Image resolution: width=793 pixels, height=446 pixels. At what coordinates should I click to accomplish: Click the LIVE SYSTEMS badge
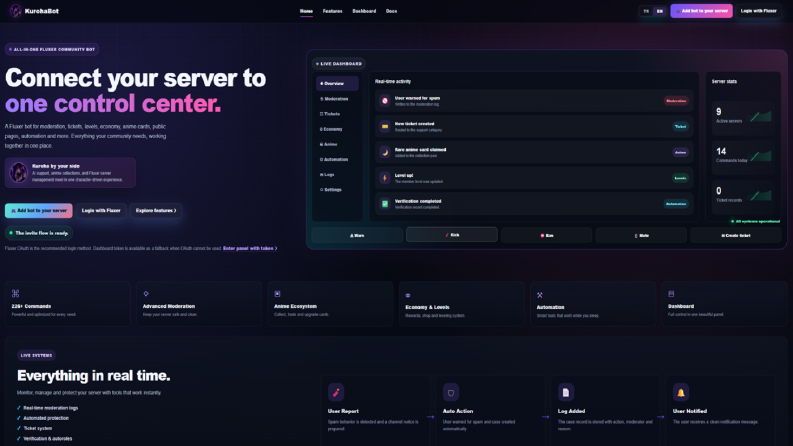click(x=36, y=355)
